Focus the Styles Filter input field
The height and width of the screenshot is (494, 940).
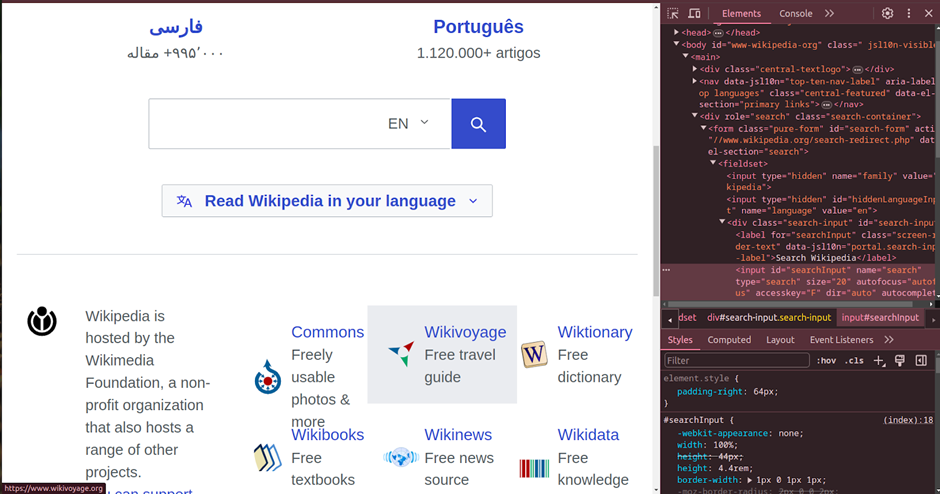[737, 360]
